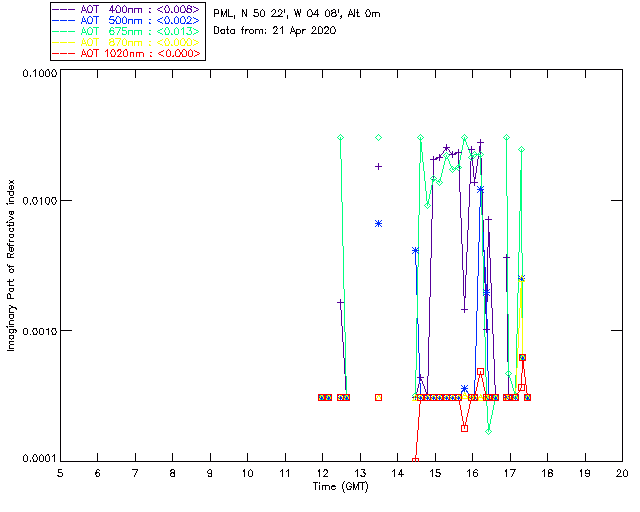This screenshot has height=512, width=640.
Task: Click the 'Imaginary Part of Refractive index' axis label
Action: [x=11, y=265]
